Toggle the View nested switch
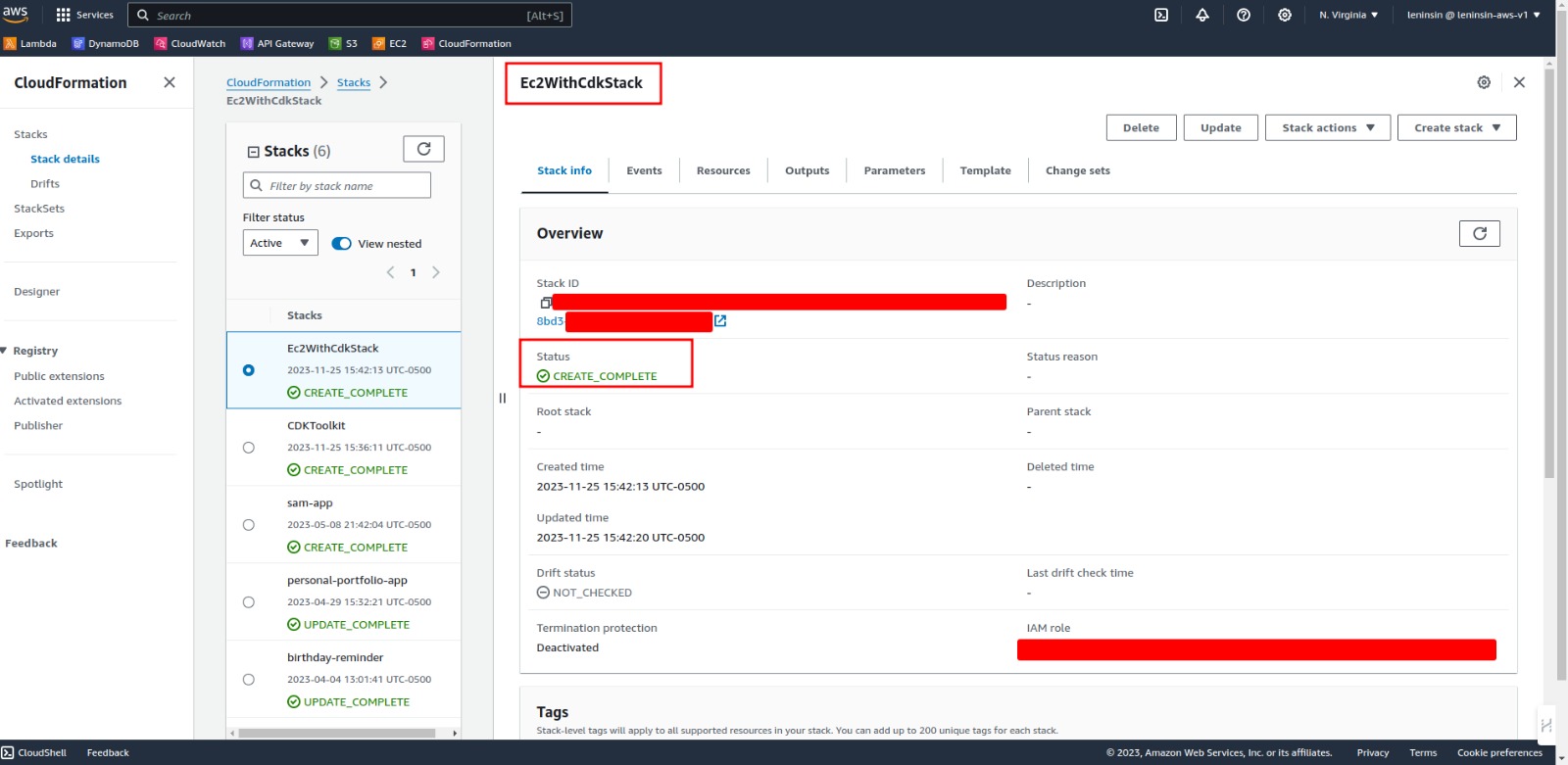1568x765 pixels. point(342,244)
